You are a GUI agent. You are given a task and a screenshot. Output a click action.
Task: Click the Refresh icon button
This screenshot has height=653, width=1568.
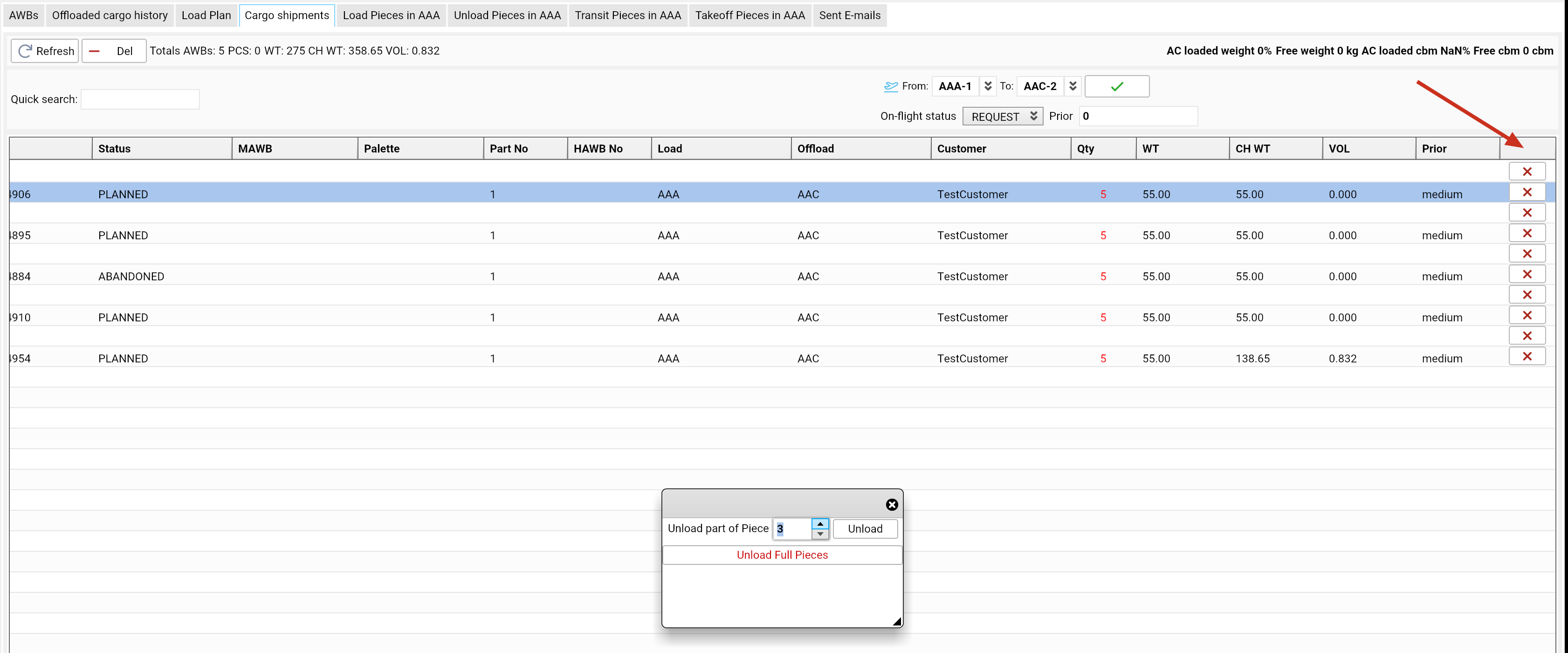click(45, 51)
